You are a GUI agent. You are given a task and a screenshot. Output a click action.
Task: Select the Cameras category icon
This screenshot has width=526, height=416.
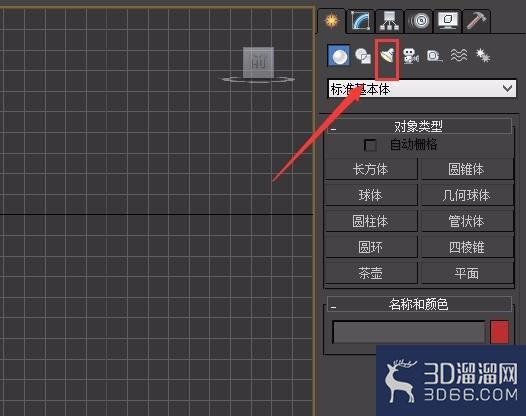click(411, 56)
